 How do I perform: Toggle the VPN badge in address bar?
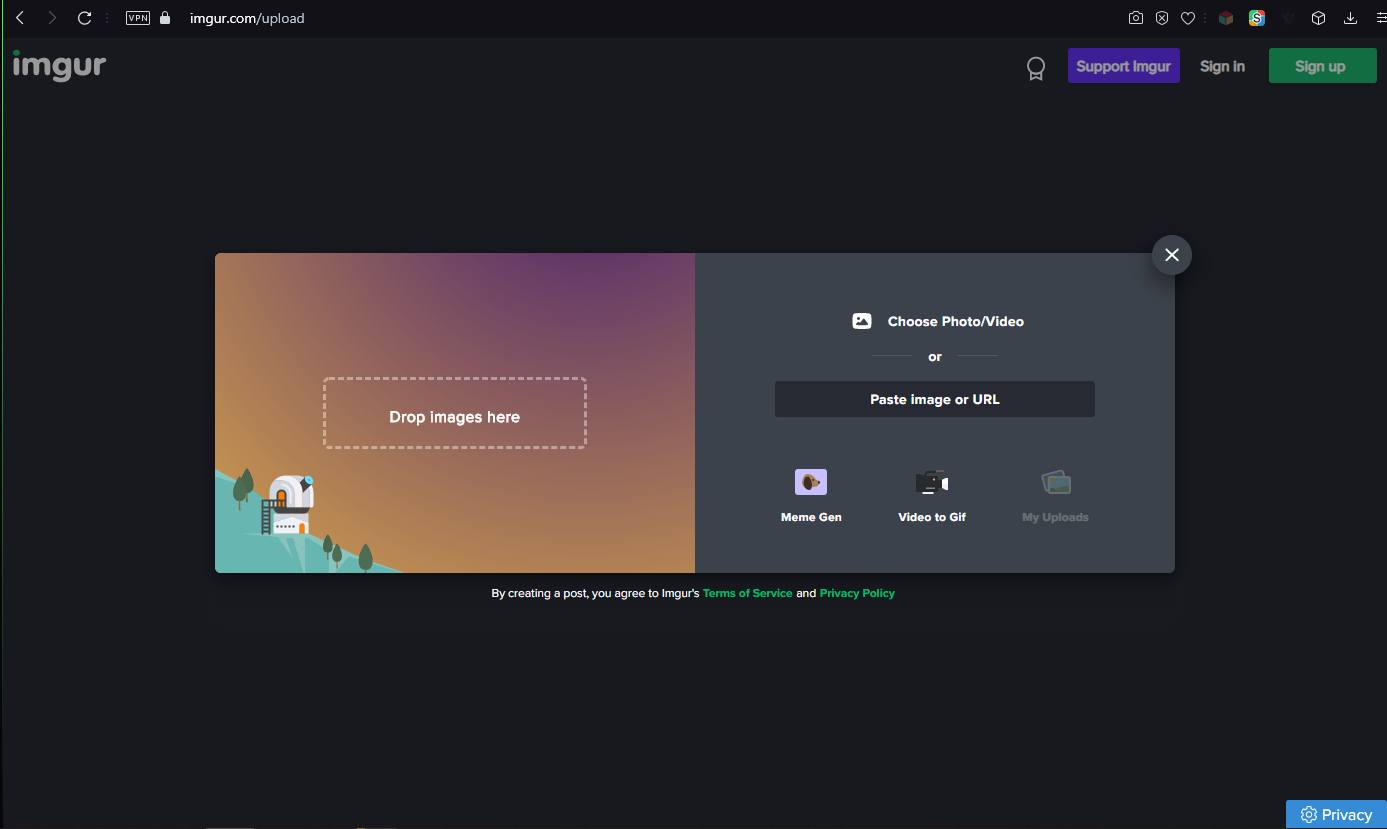(x=138, y=18)
